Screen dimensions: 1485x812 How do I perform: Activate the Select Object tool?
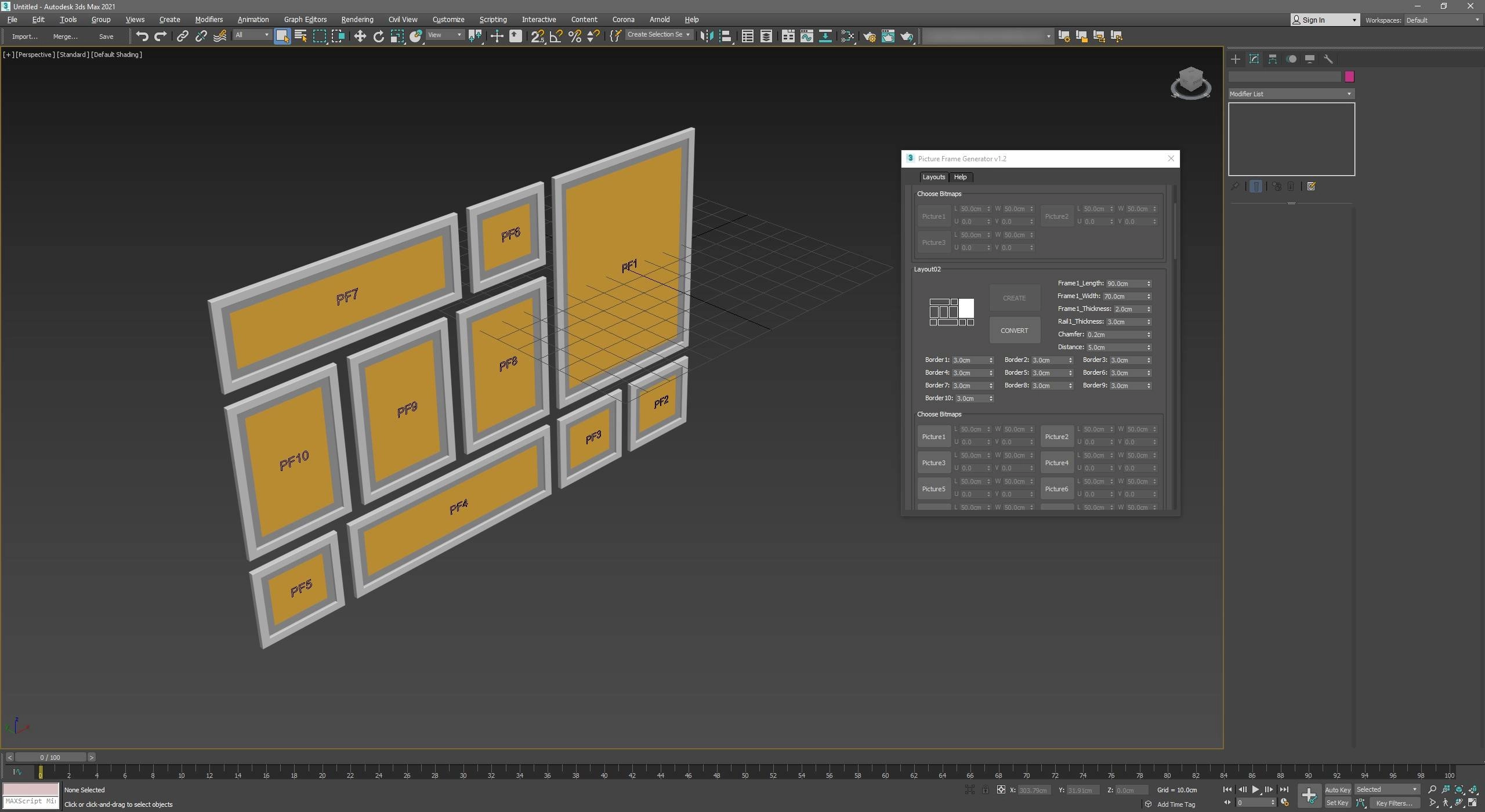[x=282, y=36]
